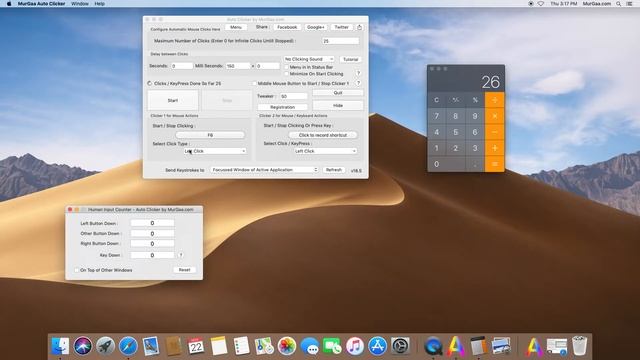Check On Top of Other Windows
640x360 pixels.
point(76,270)
